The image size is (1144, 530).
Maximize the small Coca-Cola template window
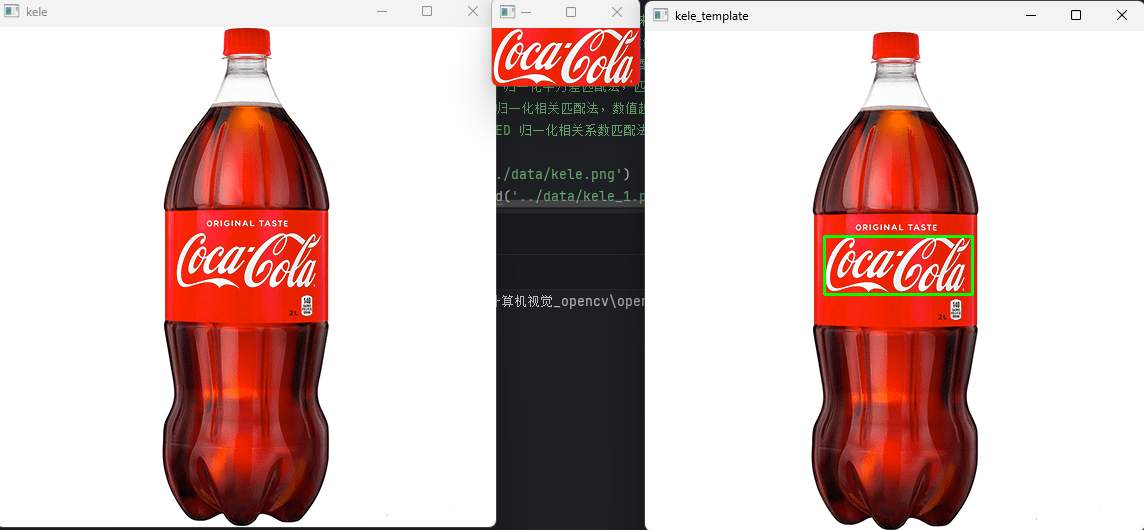571,12
